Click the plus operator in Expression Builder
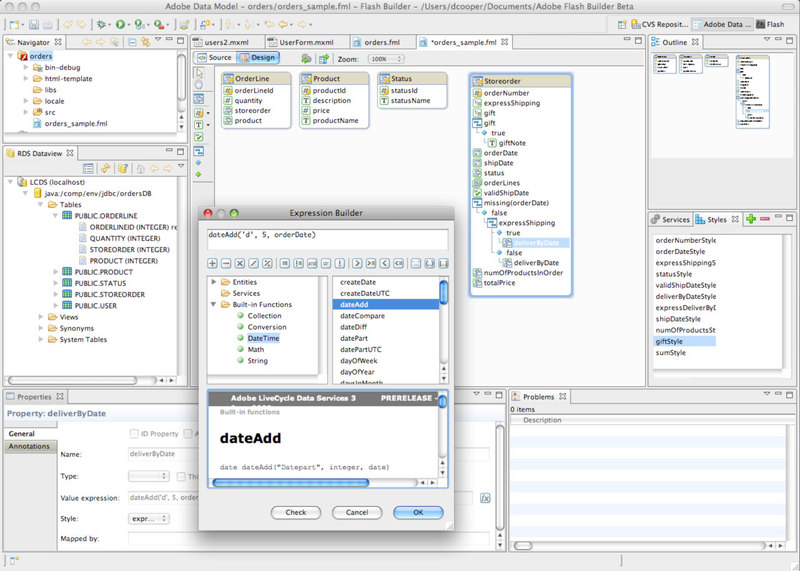Screen dimensions: 800x571 click(212, 263)
